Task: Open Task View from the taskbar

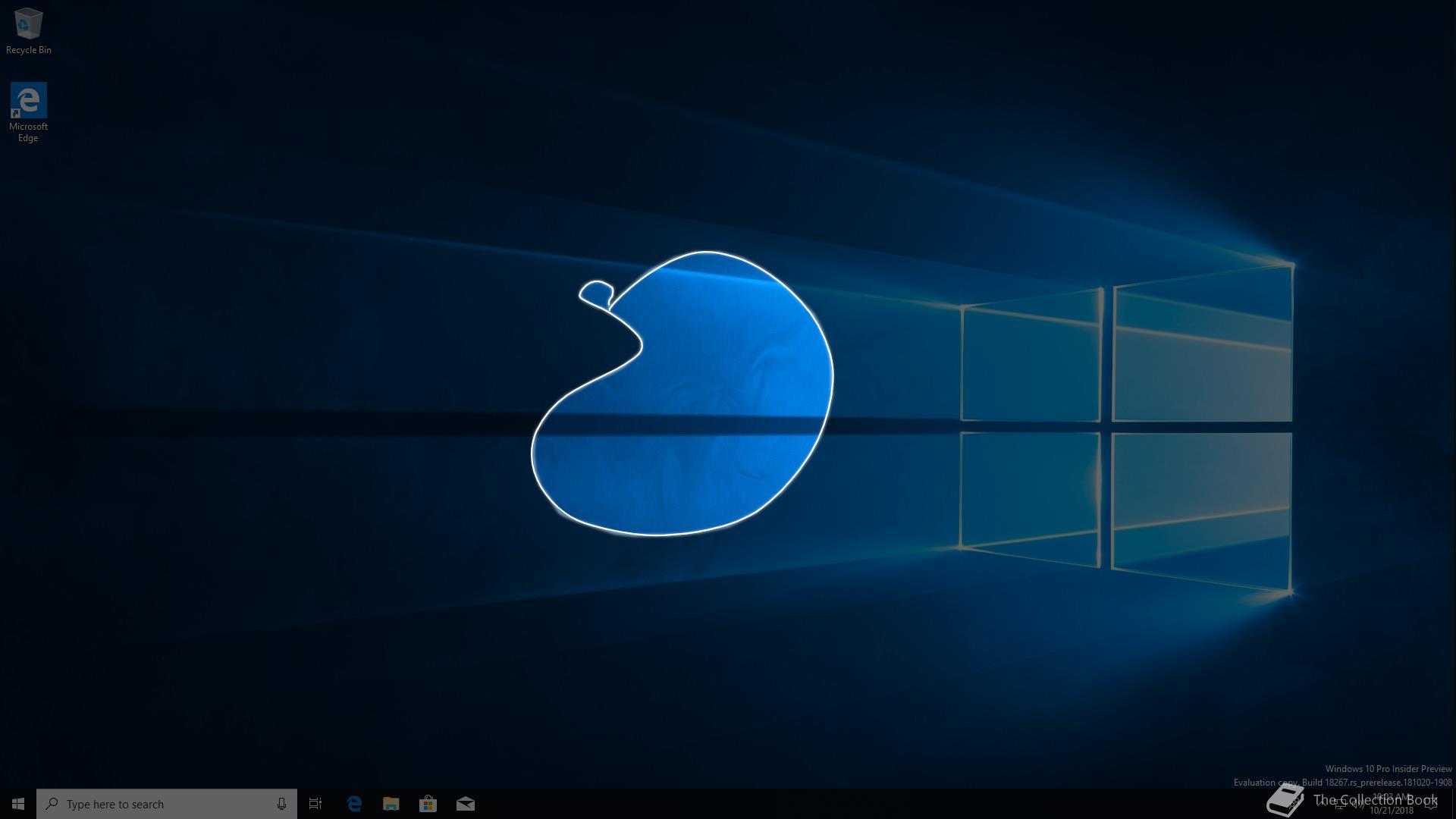Action: tap(315, 804)
